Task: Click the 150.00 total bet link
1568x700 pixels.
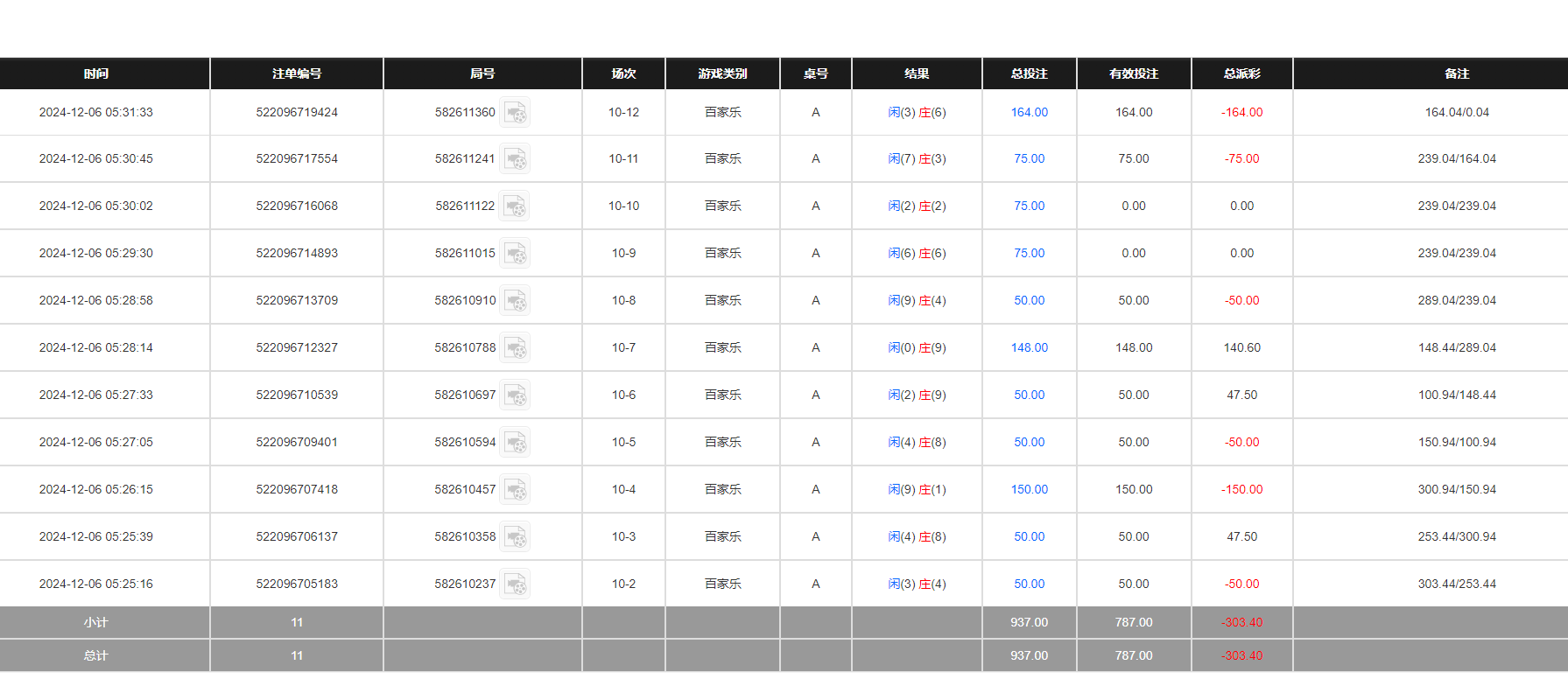Action: click(1029, 490)
